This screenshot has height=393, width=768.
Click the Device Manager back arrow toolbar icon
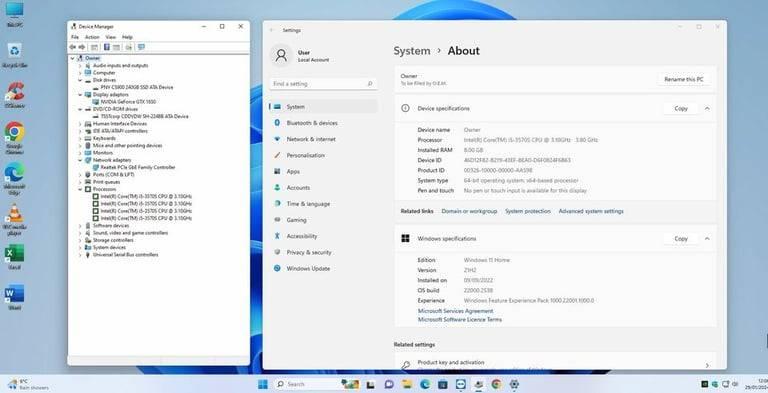[x=72, y=47]
